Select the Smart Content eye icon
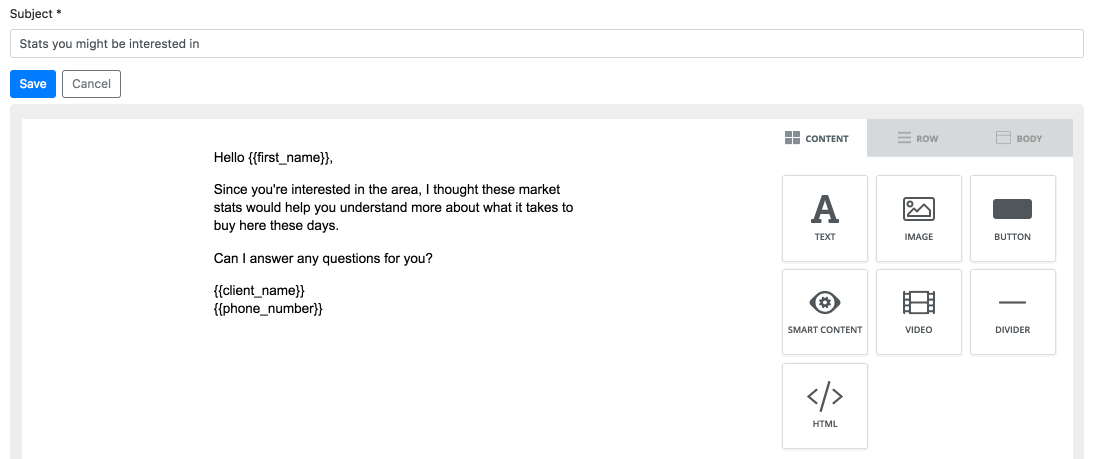This screenshot has width=1096, height=459. 825,303
